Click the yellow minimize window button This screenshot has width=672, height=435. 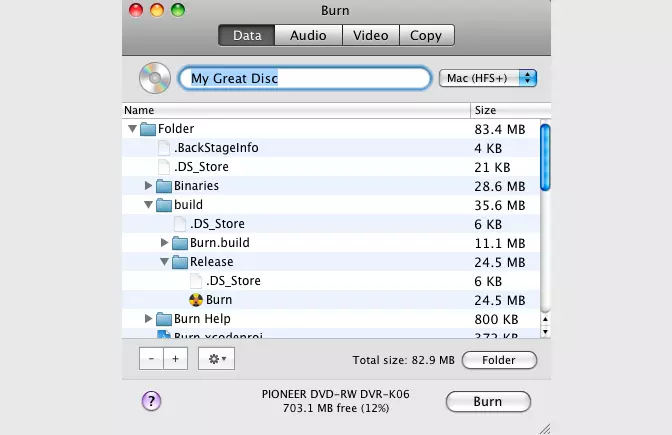157,10
